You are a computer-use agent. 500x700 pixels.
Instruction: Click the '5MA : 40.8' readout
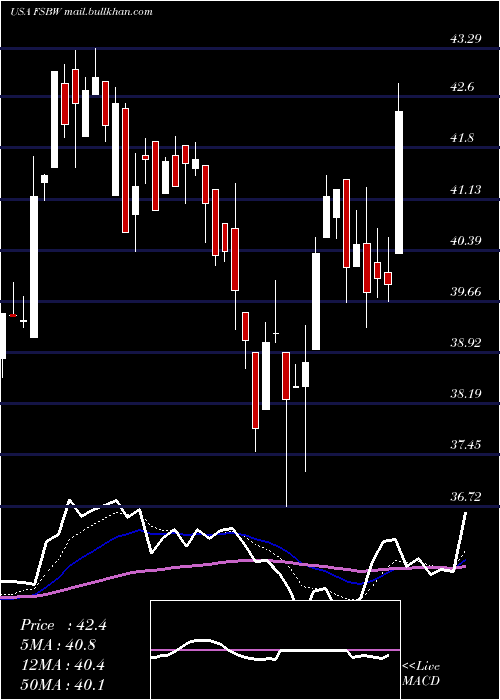(58, 645)
